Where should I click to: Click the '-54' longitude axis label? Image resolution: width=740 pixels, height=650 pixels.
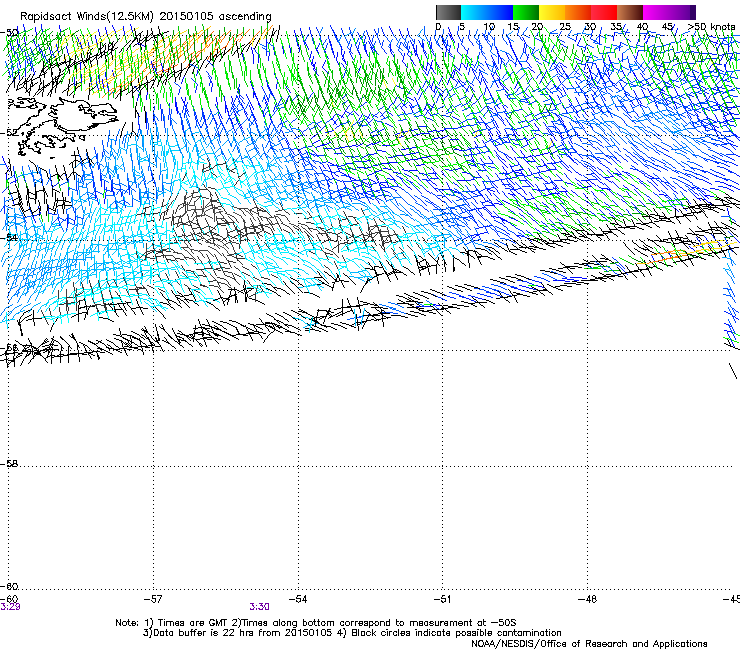click(298, 599)
